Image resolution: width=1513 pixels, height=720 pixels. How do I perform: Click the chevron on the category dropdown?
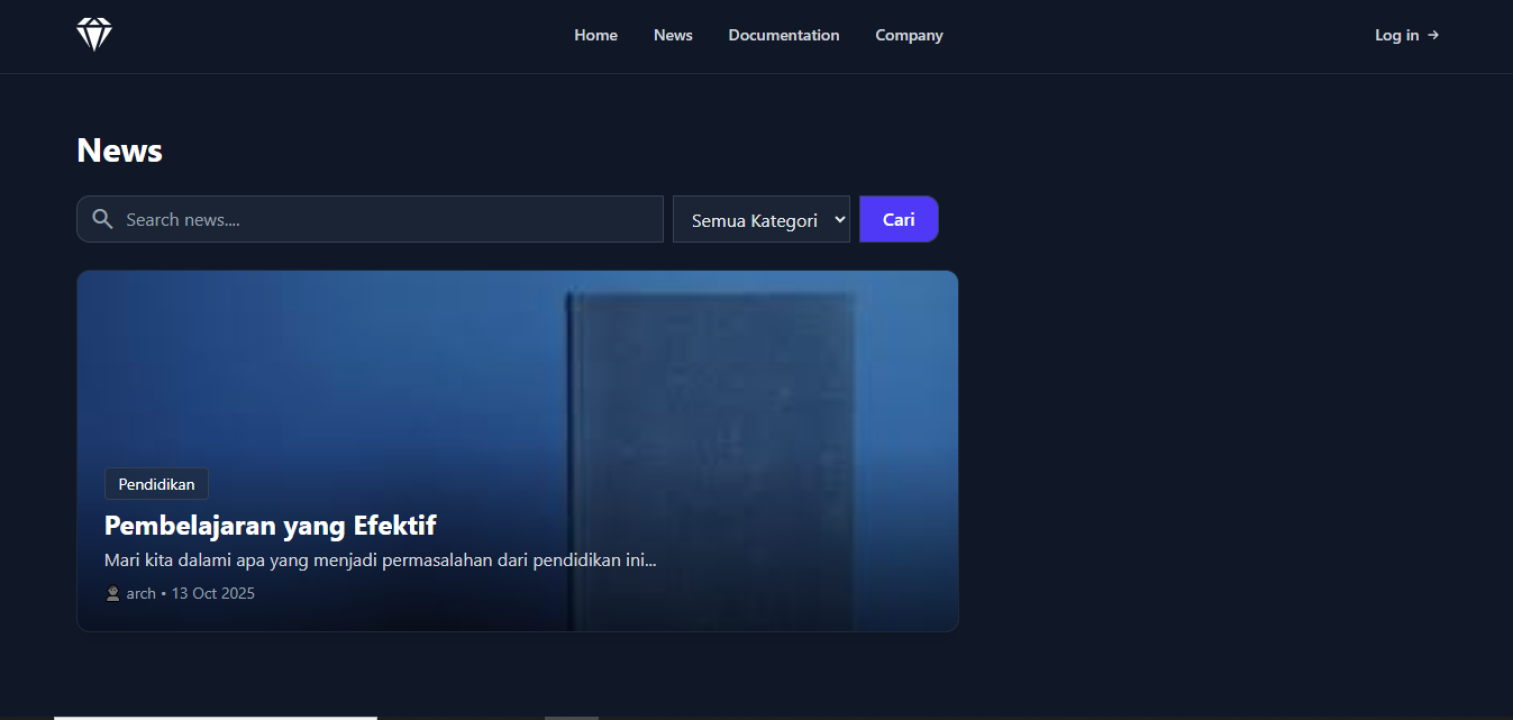(x=840, y=219)
